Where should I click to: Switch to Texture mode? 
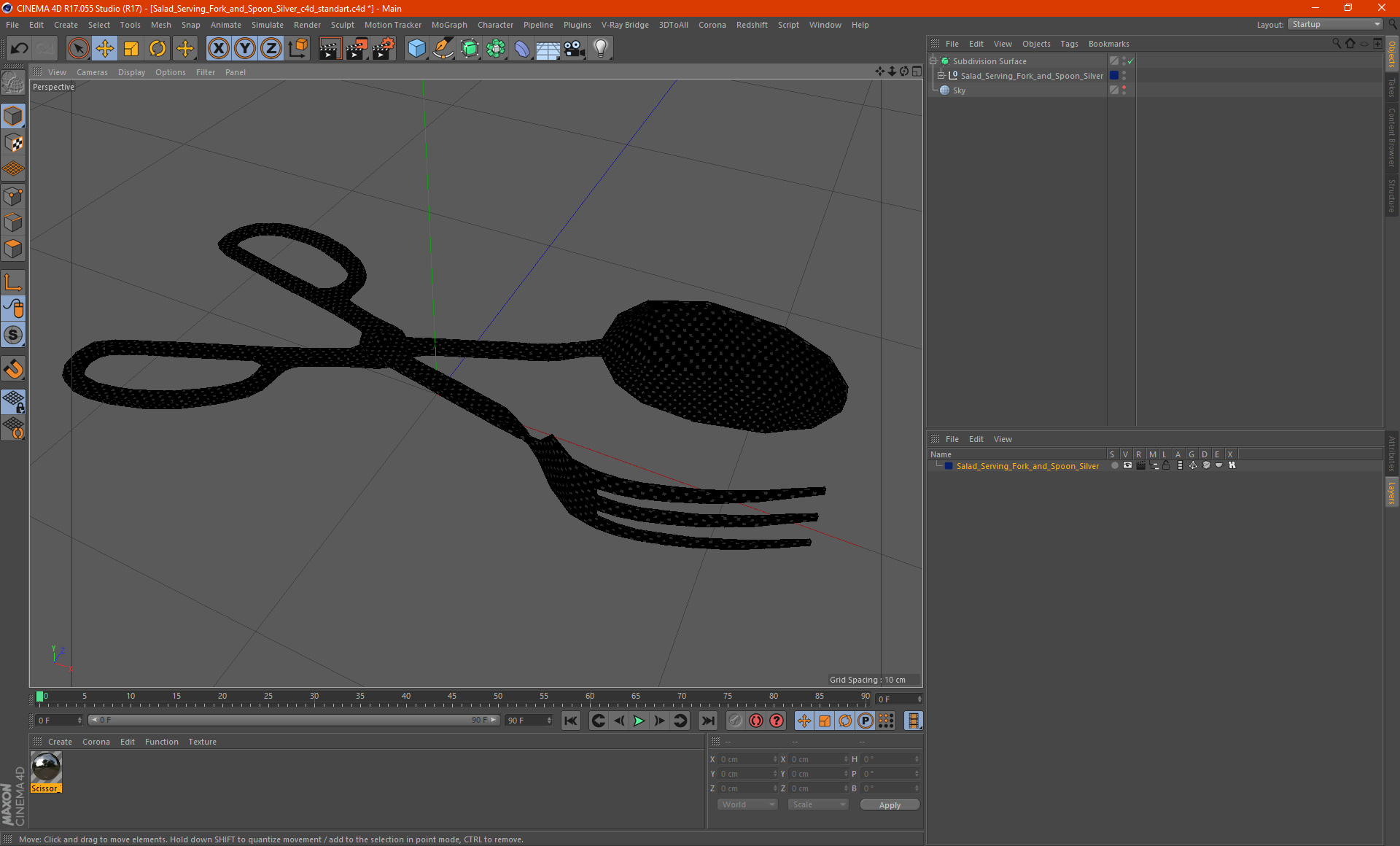click(x=13, y=143)
